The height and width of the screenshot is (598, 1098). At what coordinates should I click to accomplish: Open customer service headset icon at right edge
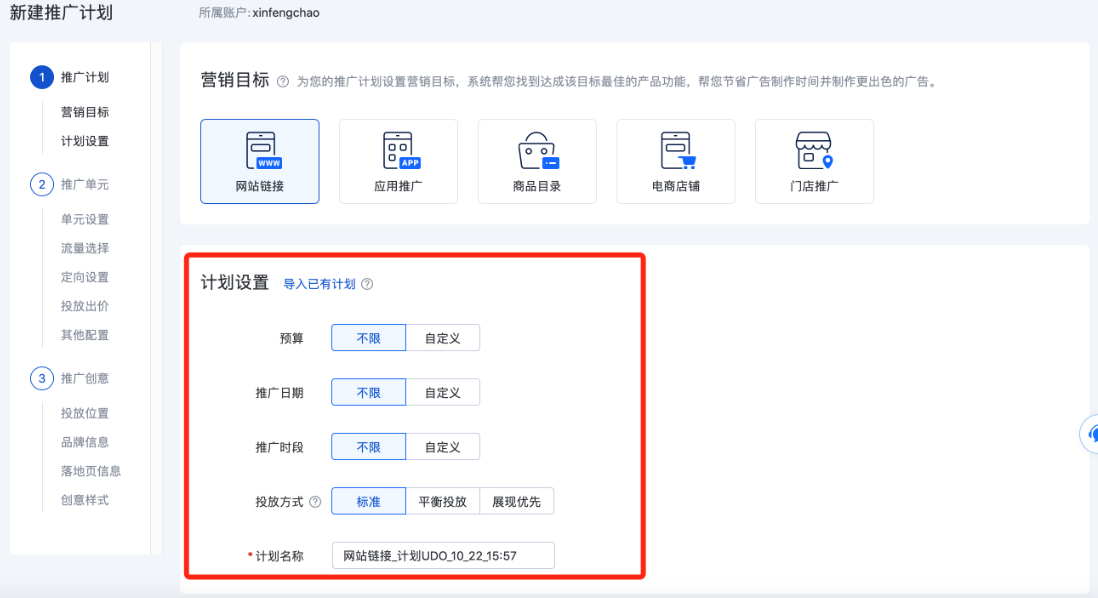[1090, 434]
